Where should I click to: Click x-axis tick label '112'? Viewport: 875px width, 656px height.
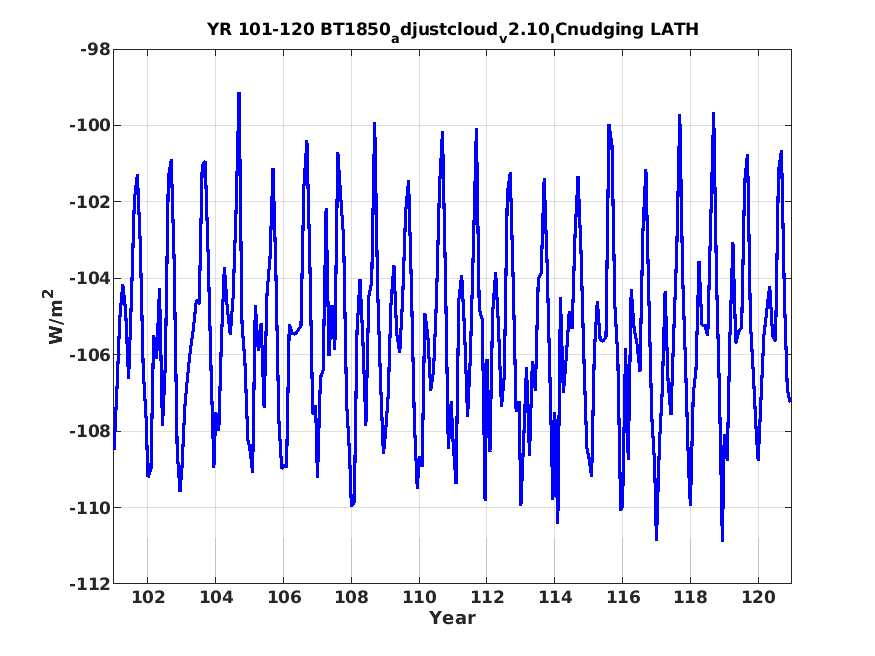(487, 597)
